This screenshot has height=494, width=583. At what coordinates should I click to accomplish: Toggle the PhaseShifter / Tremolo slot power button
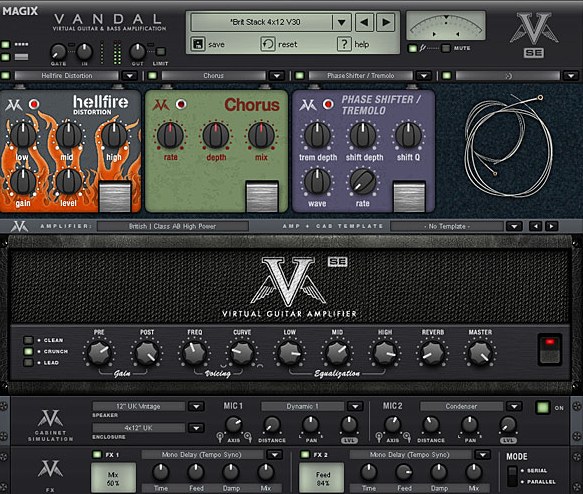click(x=300, y=76)
